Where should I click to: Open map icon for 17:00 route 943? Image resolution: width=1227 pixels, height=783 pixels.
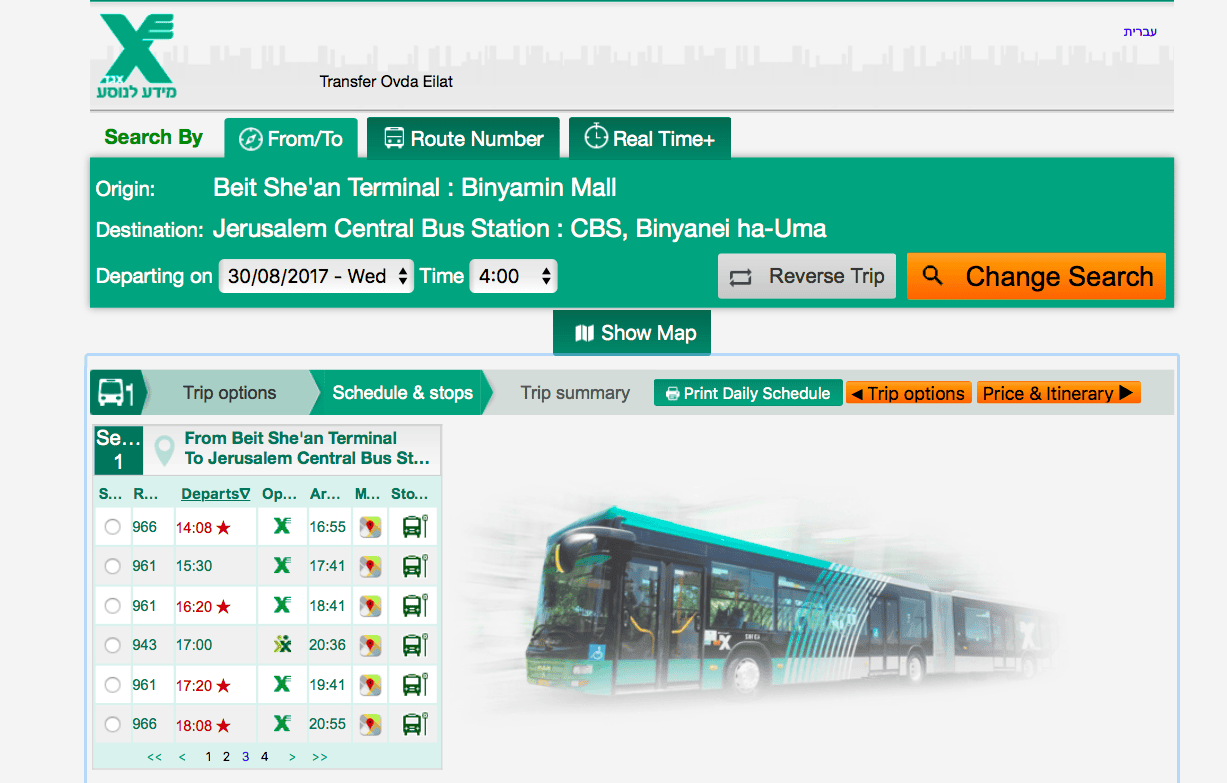(371, 645)
